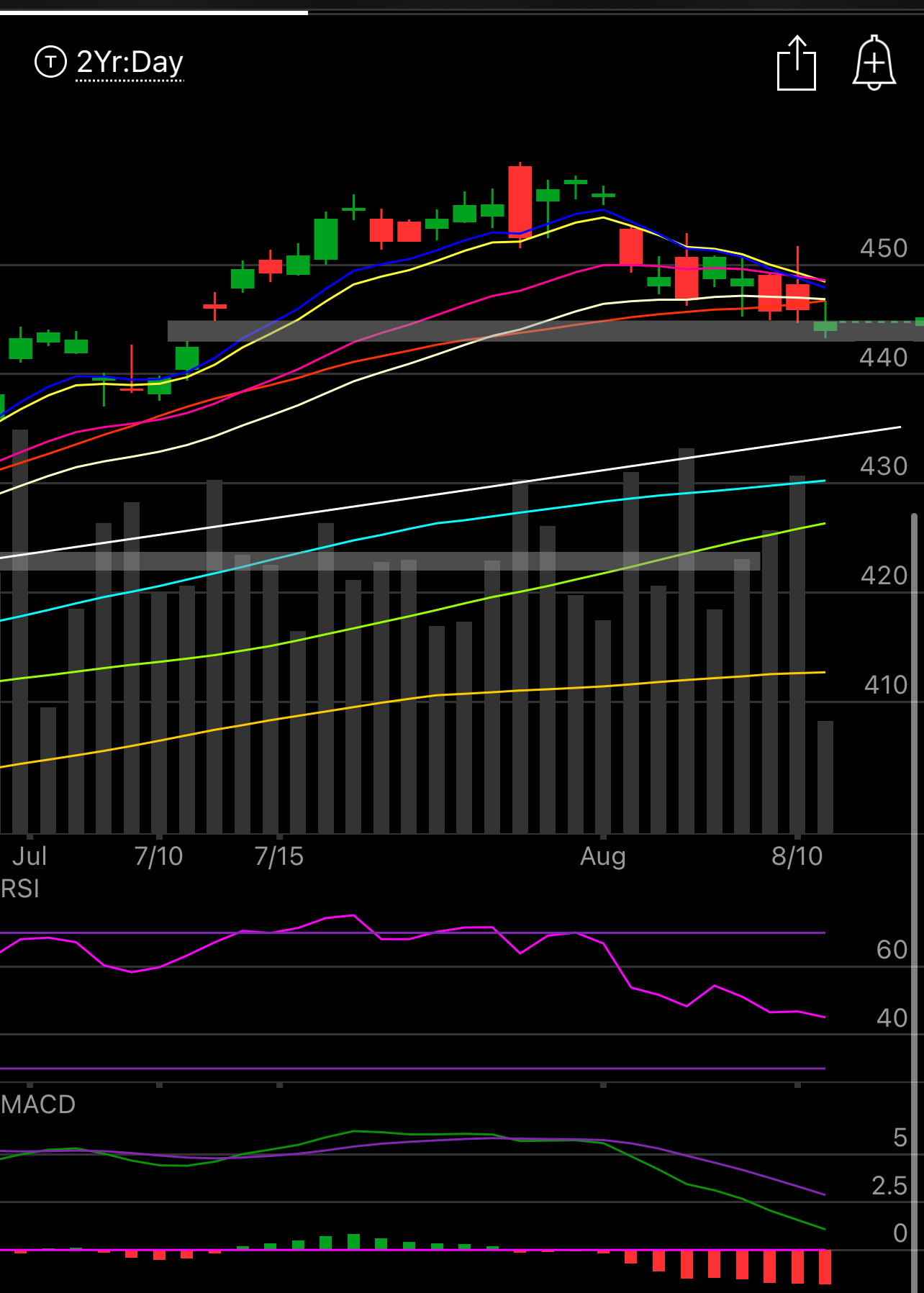Tap the share chart icon
This screenshot has width=924, height=1293.
797,63
